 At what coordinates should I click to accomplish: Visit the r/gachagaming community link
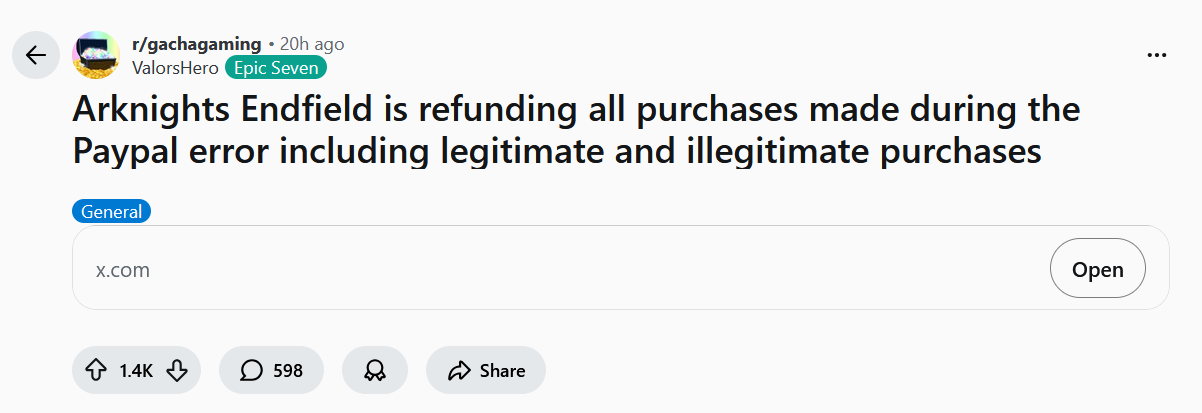(196, 44)
